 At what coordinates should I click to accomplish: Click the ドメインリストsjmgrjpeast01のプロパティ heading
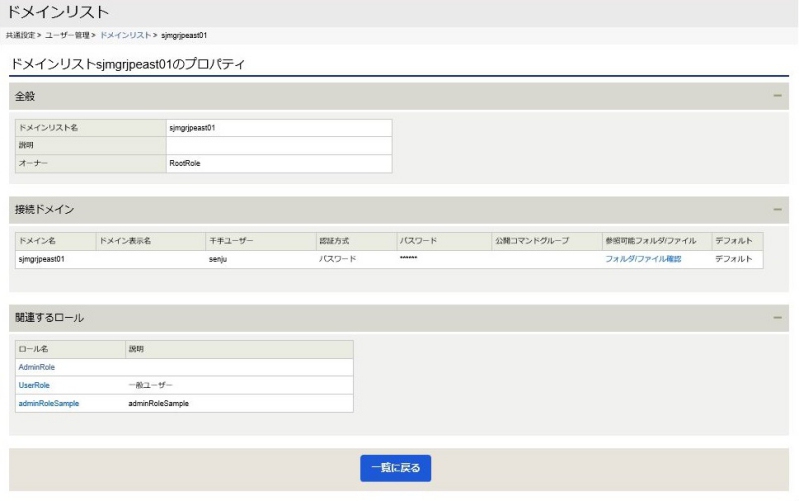coord(127,64)
